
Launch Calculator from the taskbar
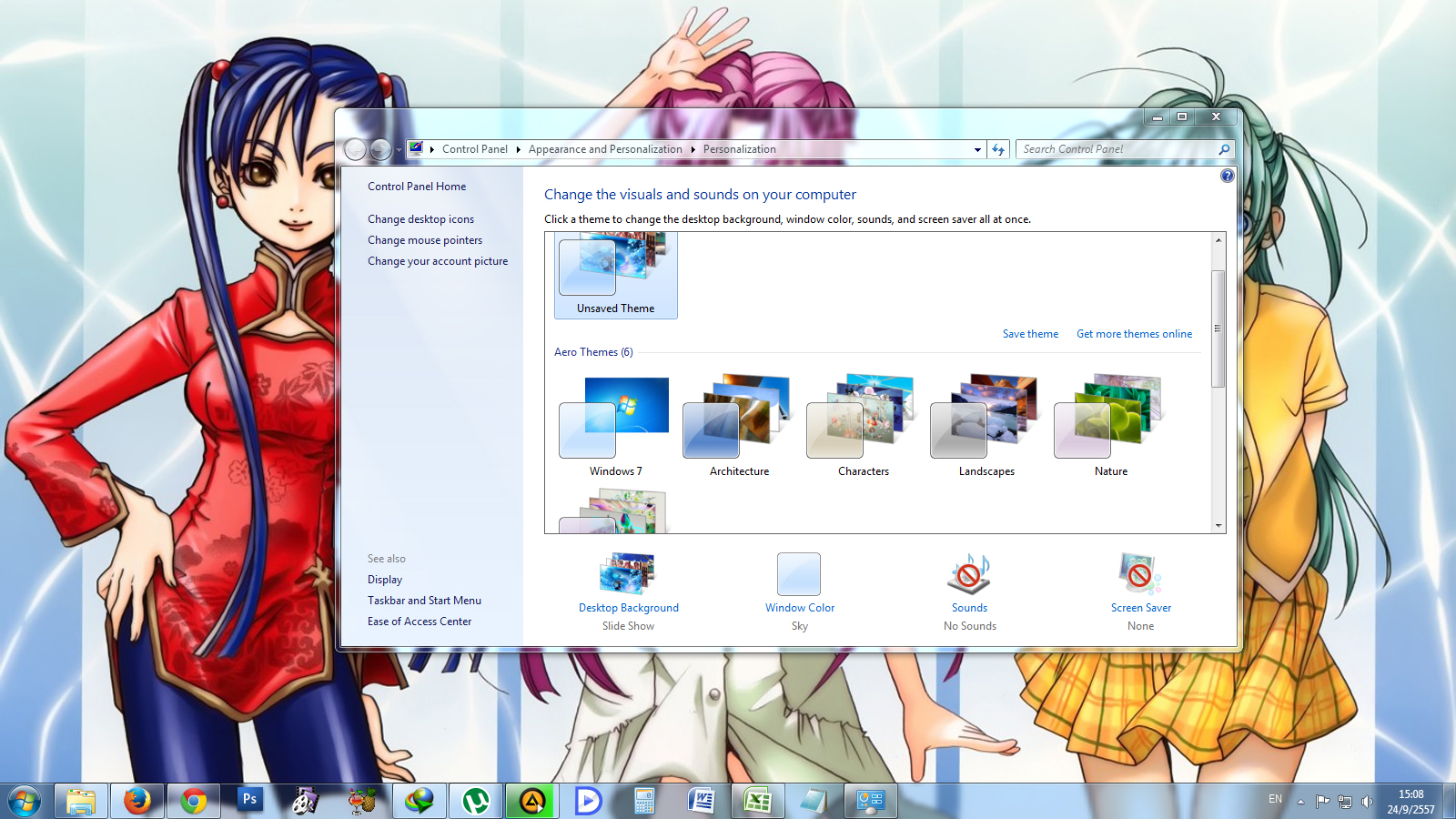pos(644,801)
